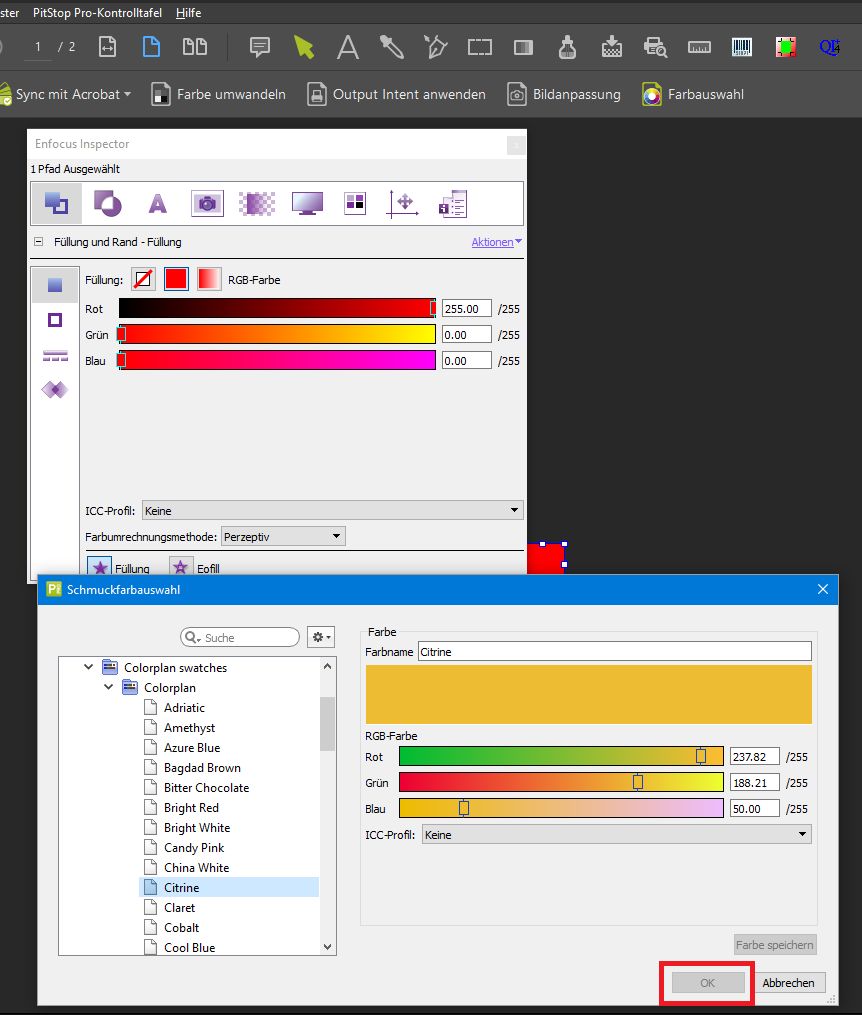
Task: Toggle the Eofill star button
Action: click(181, 568)
